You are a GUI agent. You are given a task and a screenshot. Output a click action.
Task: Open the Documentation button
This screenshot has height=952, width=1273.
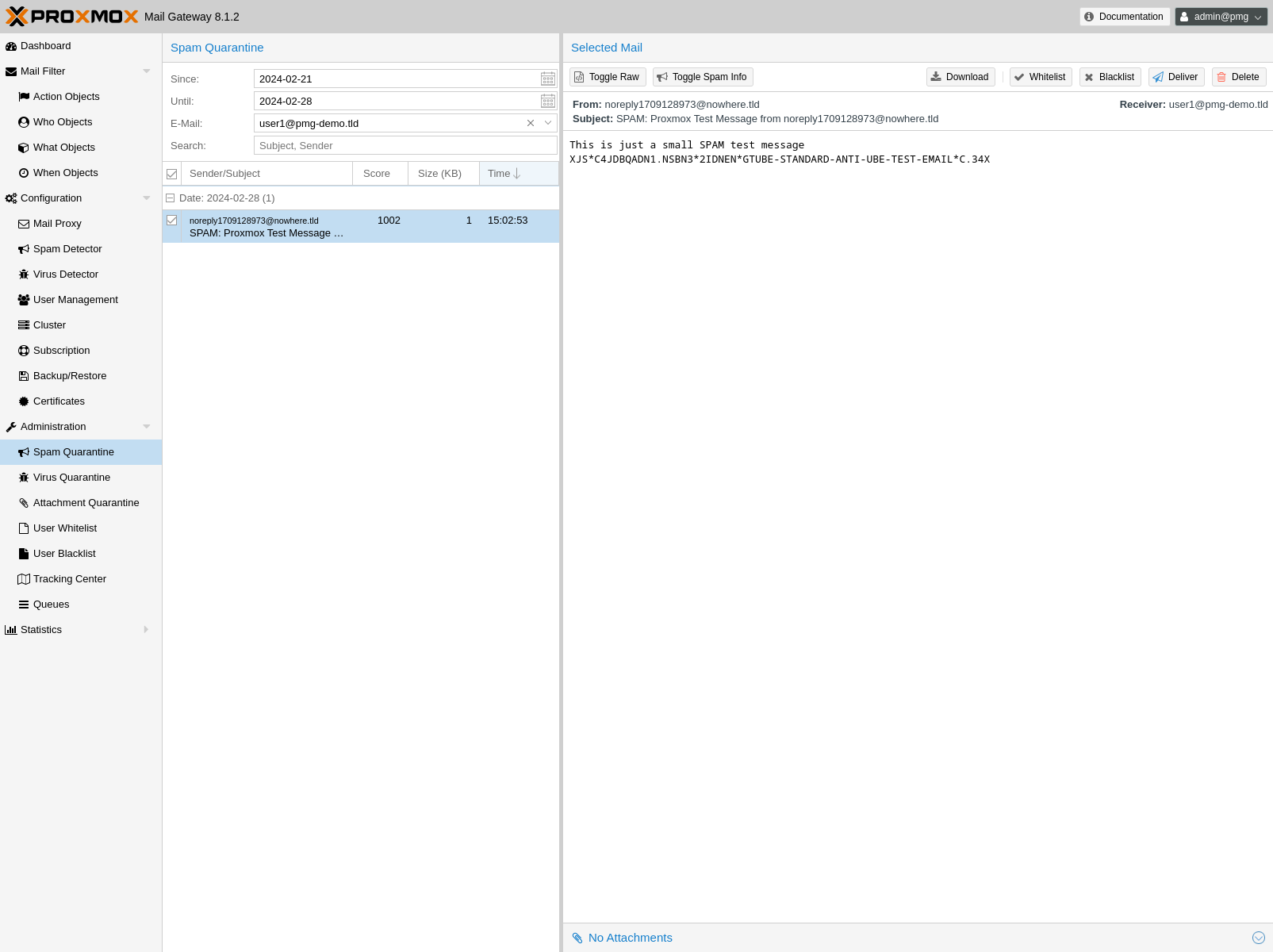pyautogui.click(x=1124, y=17)
